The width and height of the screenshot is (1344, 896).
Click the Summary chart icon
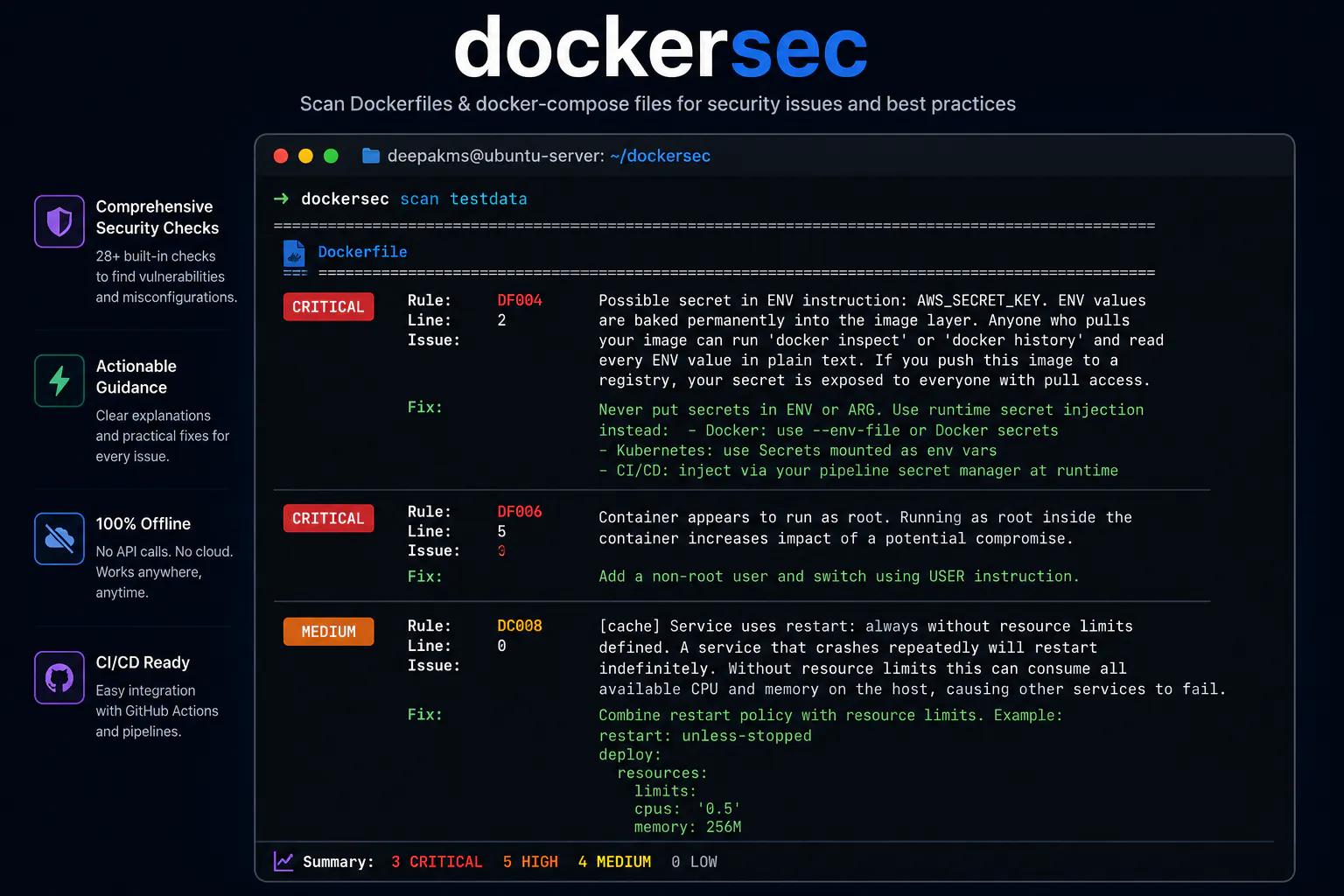pyautogui.click(x=283, y=861)
